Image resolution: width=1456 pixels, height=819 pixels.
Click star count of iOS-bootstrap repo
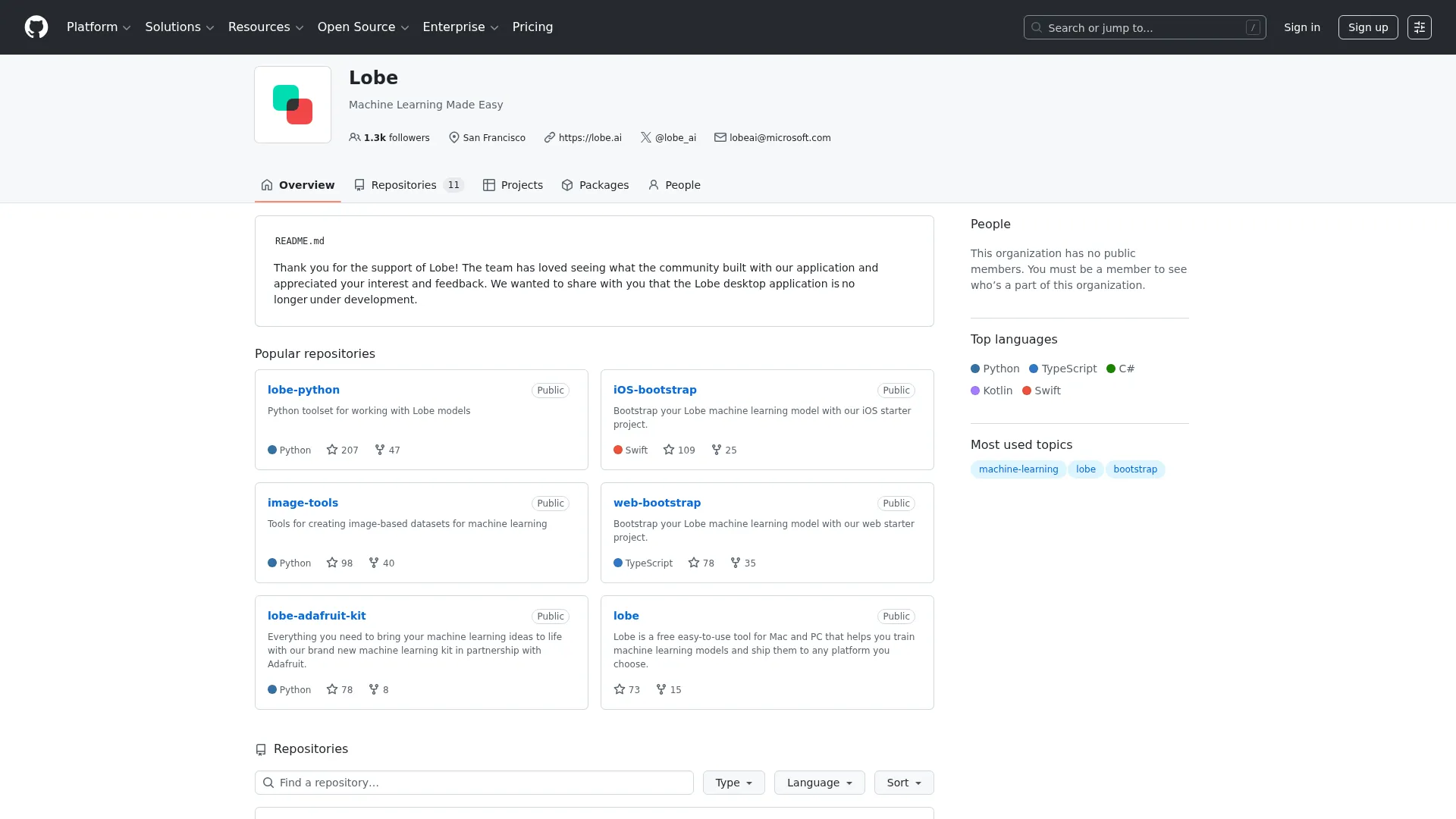click(679, 450)
